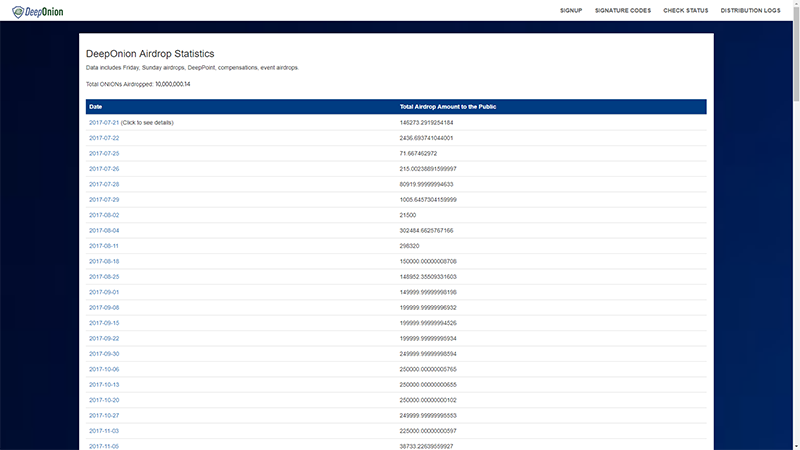Open SIGNATURE CODES page
This screenshot has height=450, width=800.
623,11
